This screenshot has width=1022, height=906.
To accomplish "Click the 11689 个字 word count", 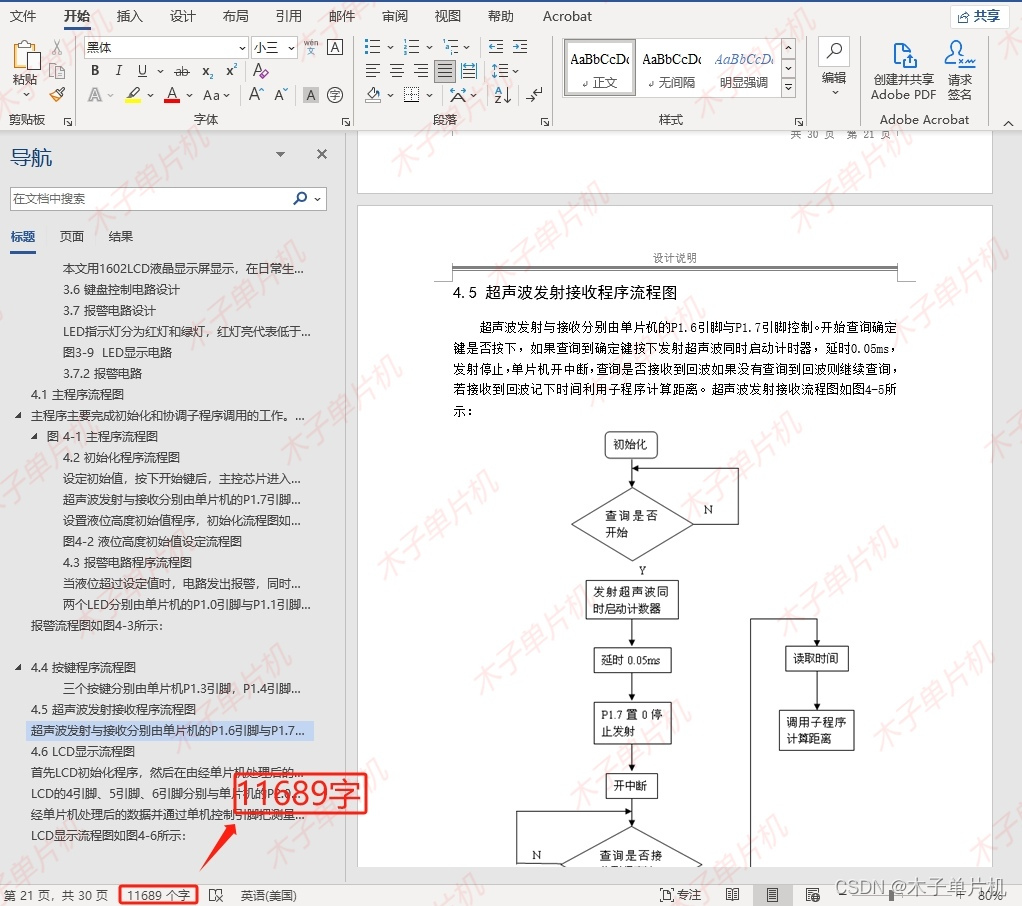I will point(158,896).
